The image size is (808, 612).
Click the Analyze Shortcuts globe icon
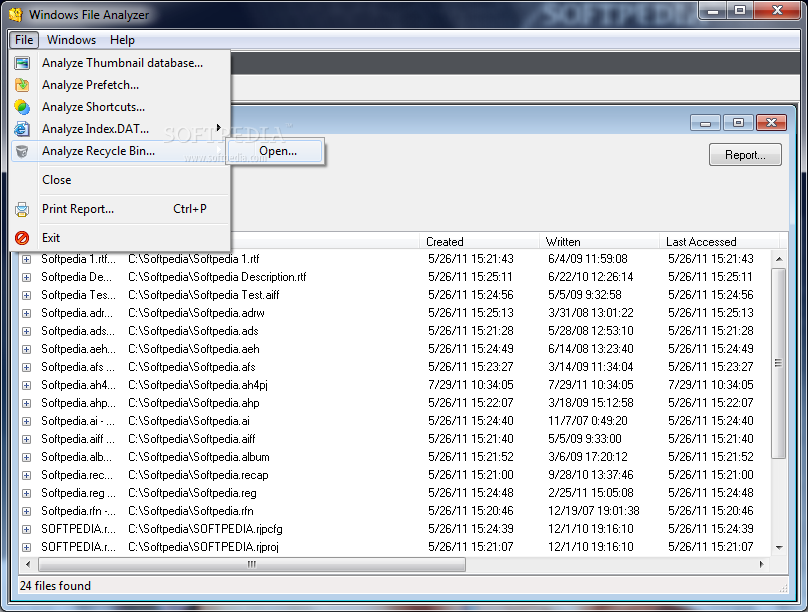coord(22,107)
